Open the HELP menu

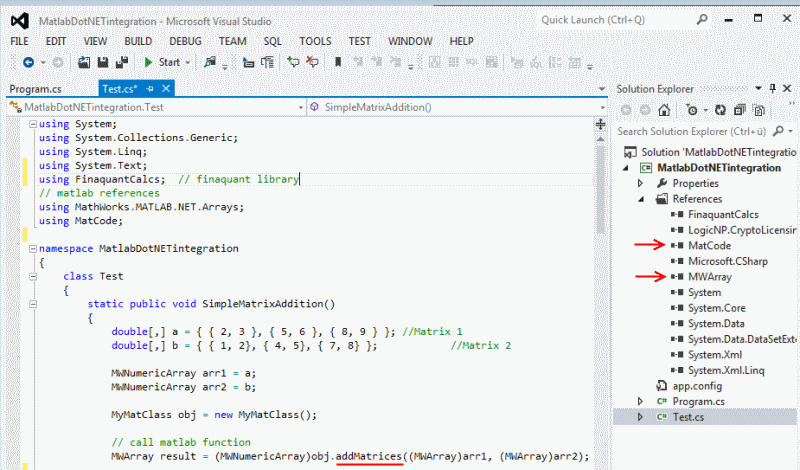tap(461, 41)
